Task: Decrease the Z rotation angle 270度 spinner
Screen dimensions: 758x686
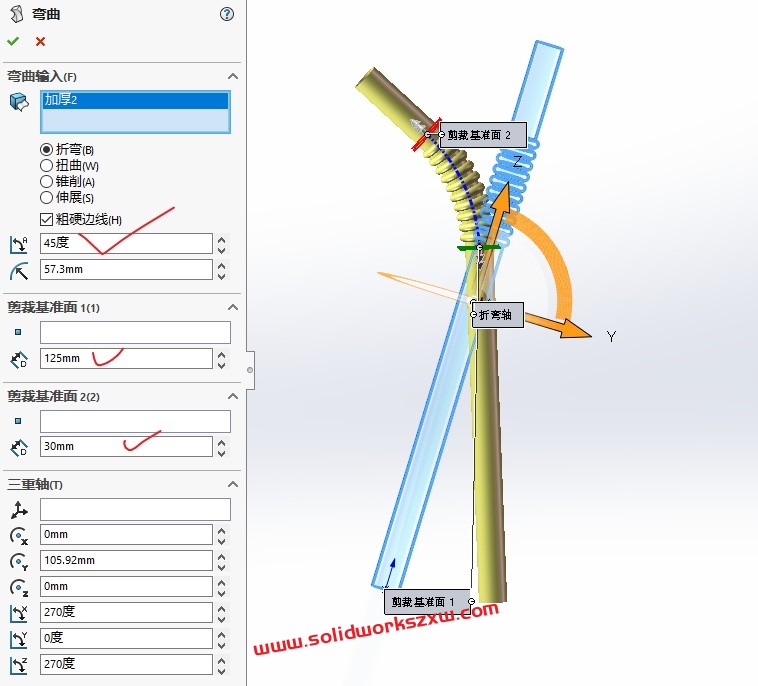Action: 221,670
